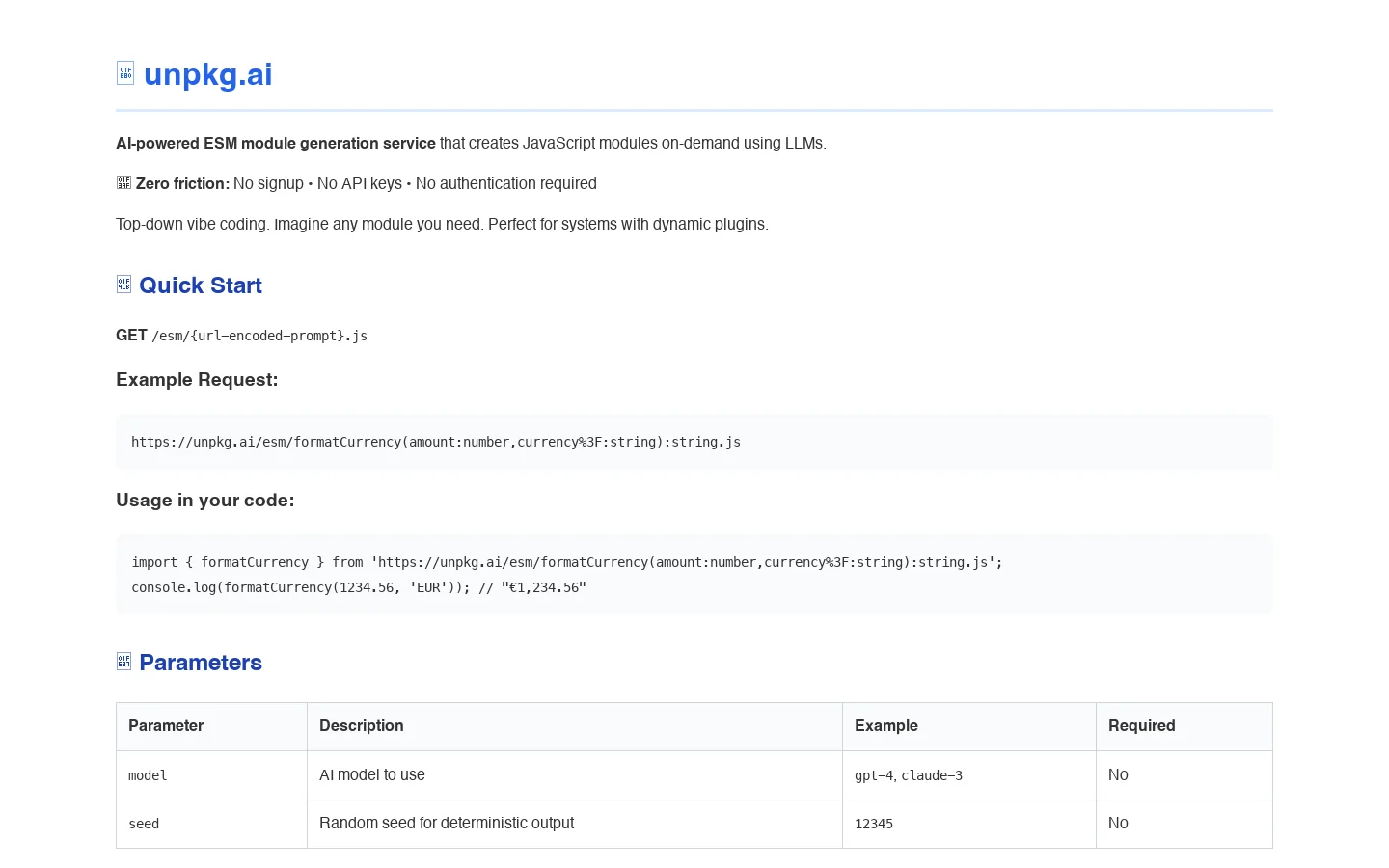The width and height of the screenshot is (1389, 868).
Task: Click the console.log(formatCurrency...) code line
Action: pyautogui.click(x=359, y=587)
